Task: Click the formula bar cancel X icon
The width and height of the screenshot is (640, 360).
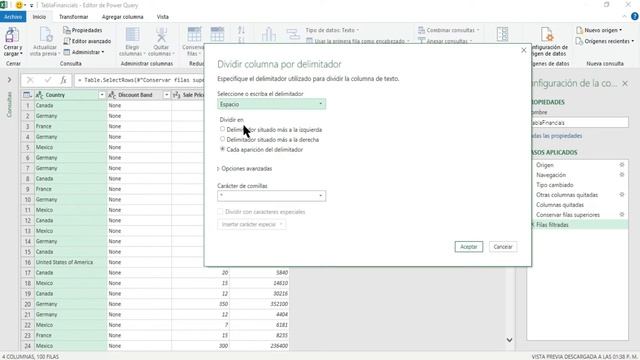Action: 30,80
